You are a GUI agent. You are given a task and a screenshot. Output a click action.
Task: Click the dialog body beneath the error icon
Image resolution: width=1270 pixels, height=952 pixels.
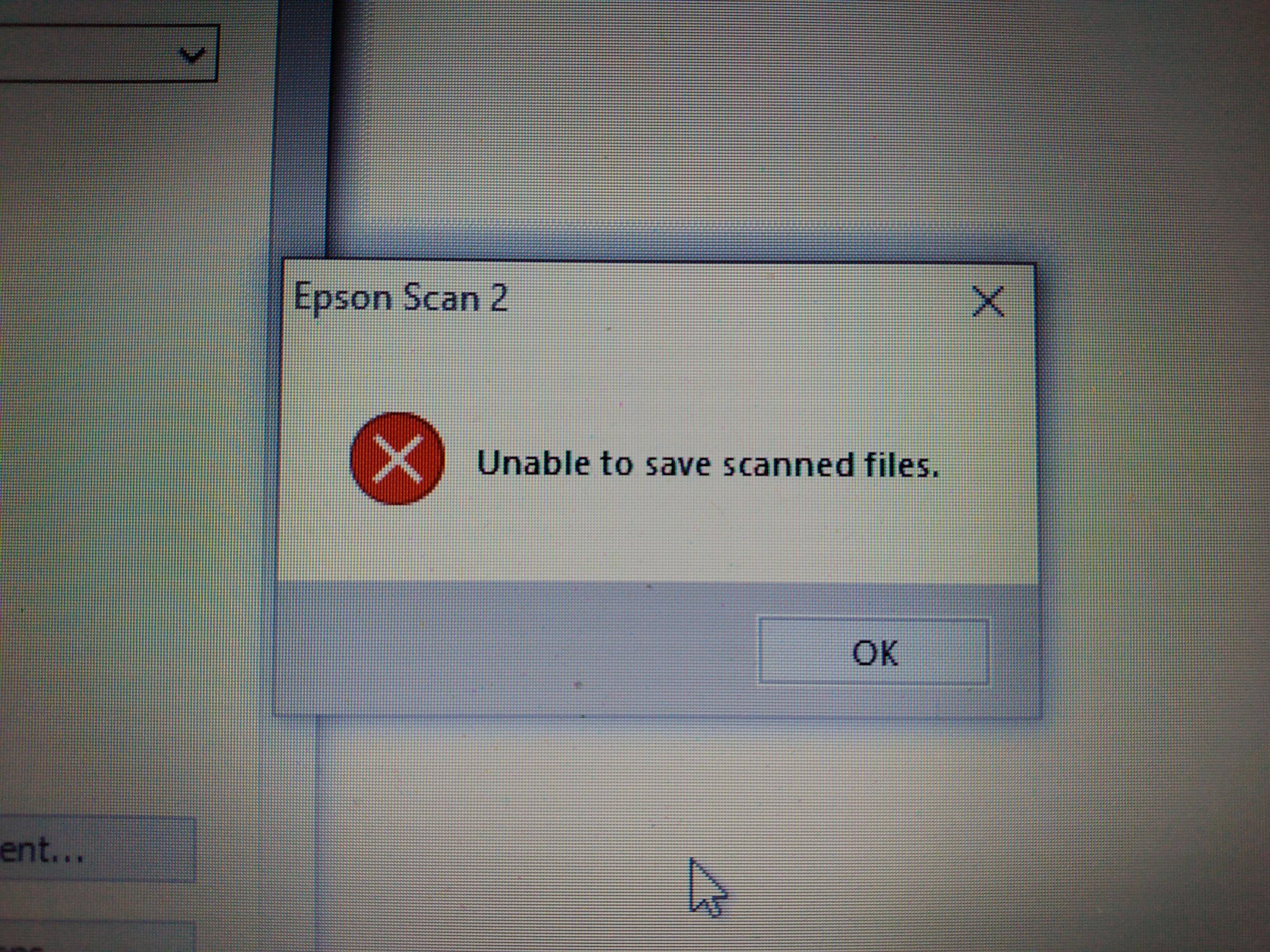tap(398, 542)
